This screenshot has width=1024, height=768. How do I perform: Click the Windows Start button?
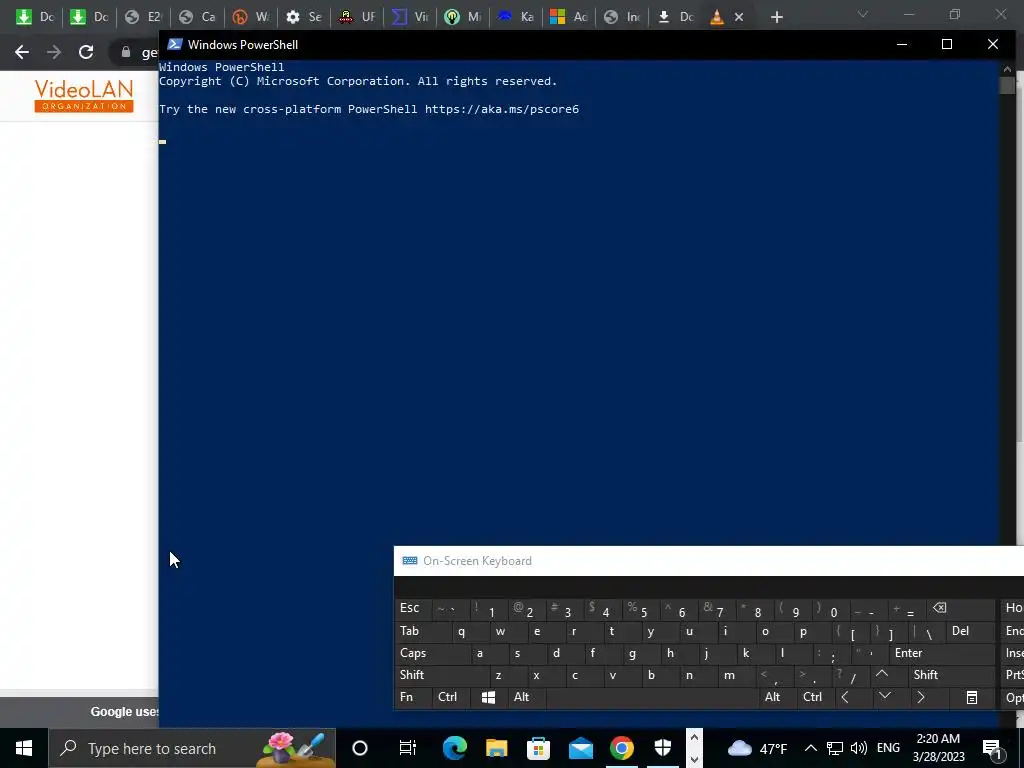click(x=24, y=748)
